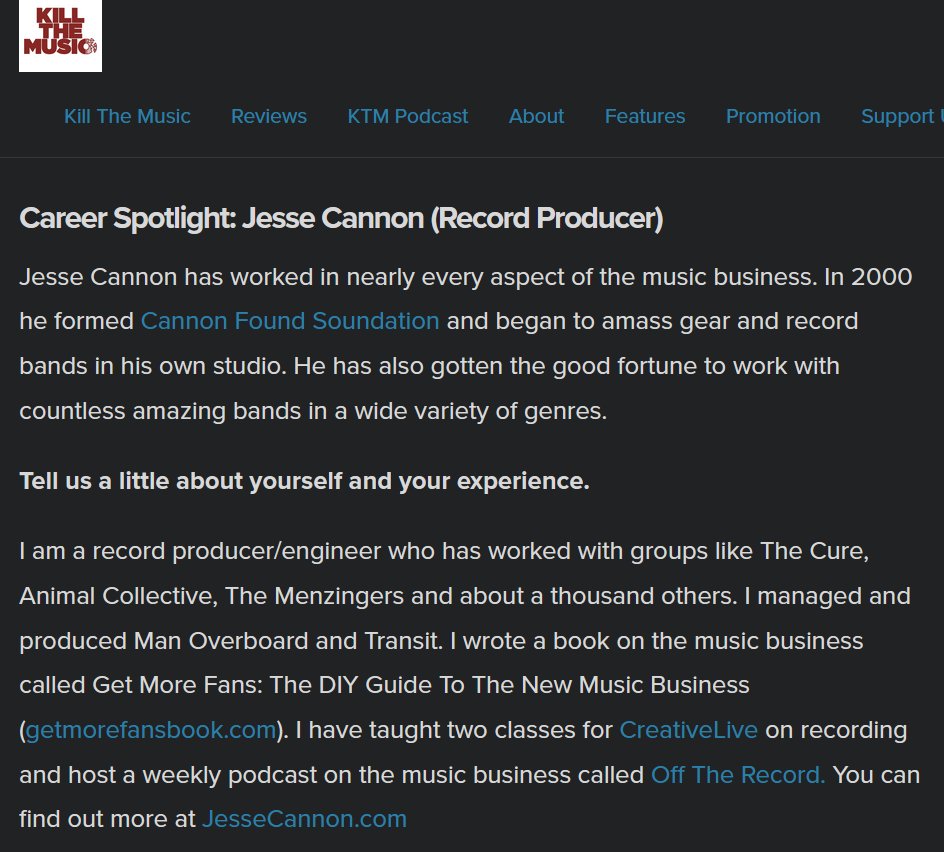The width and height of the screenshot is (944, 852).
Task: Follow the Cannon Found Soundation link
Action: (x=290, y=321)
